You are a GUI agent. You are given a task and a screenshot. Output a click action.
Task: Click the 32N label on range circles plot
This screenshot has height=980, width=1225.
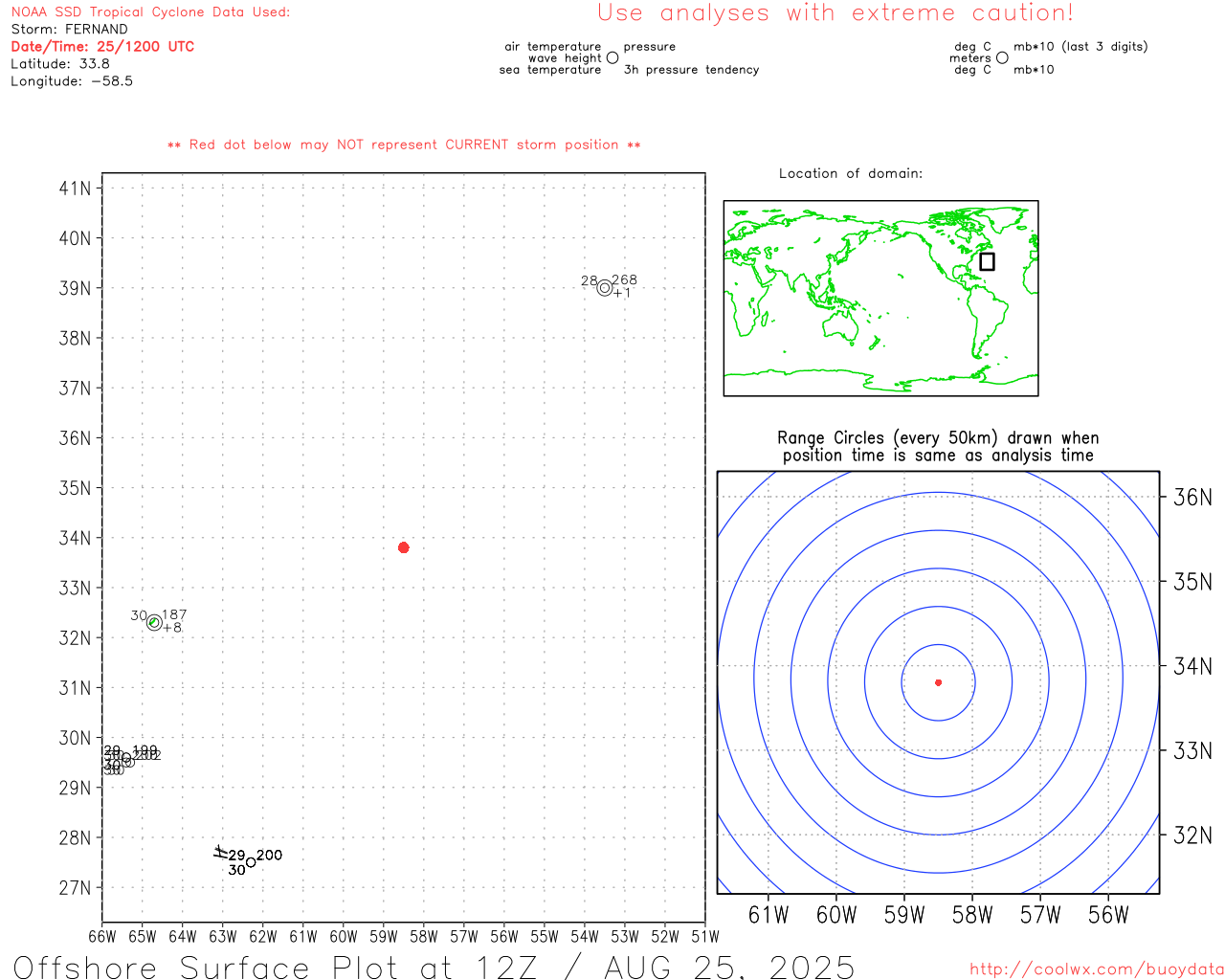(x=1192, y=835)
